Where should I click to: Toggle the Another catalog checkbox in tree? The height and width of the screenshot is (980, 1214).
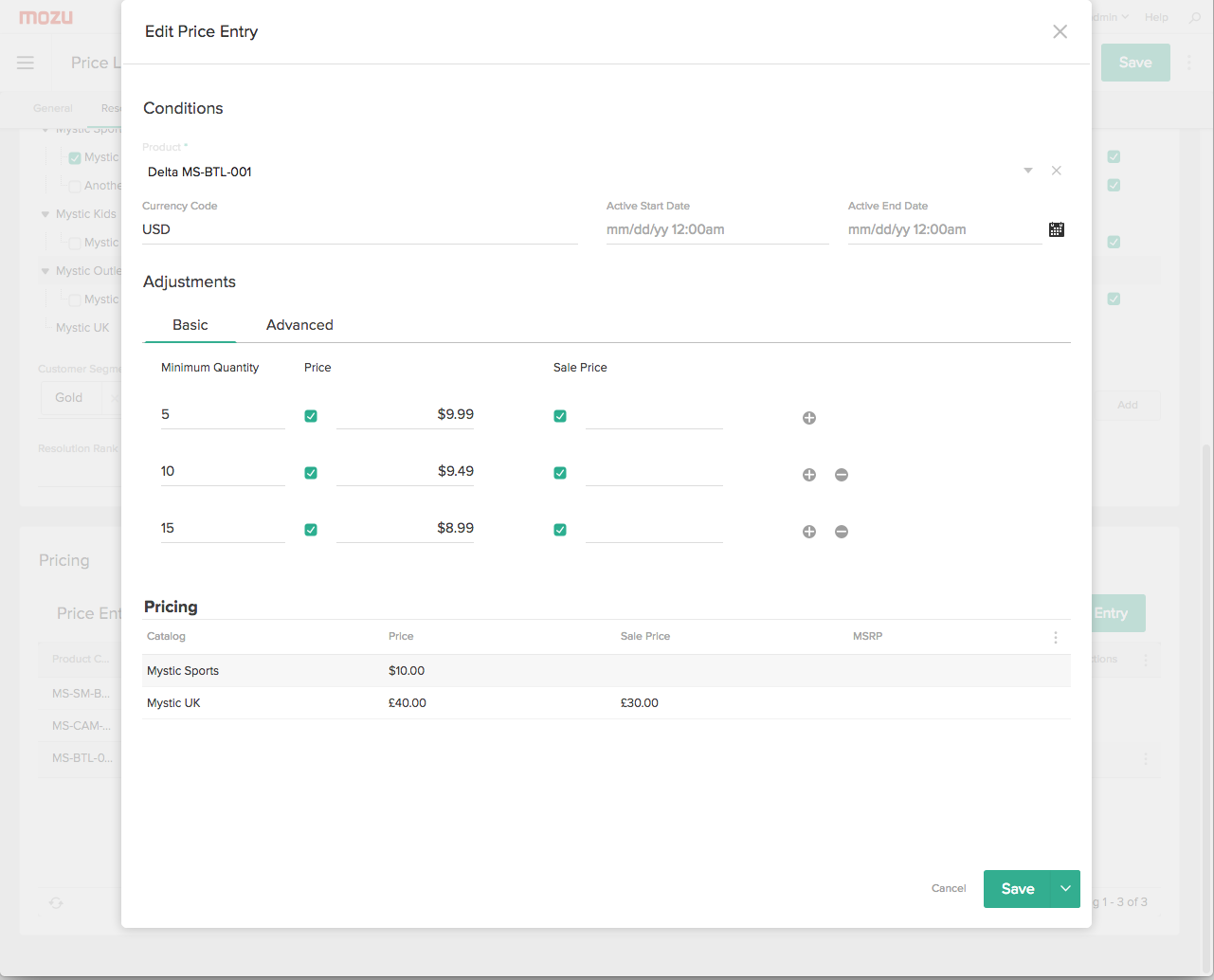point(75,186)
